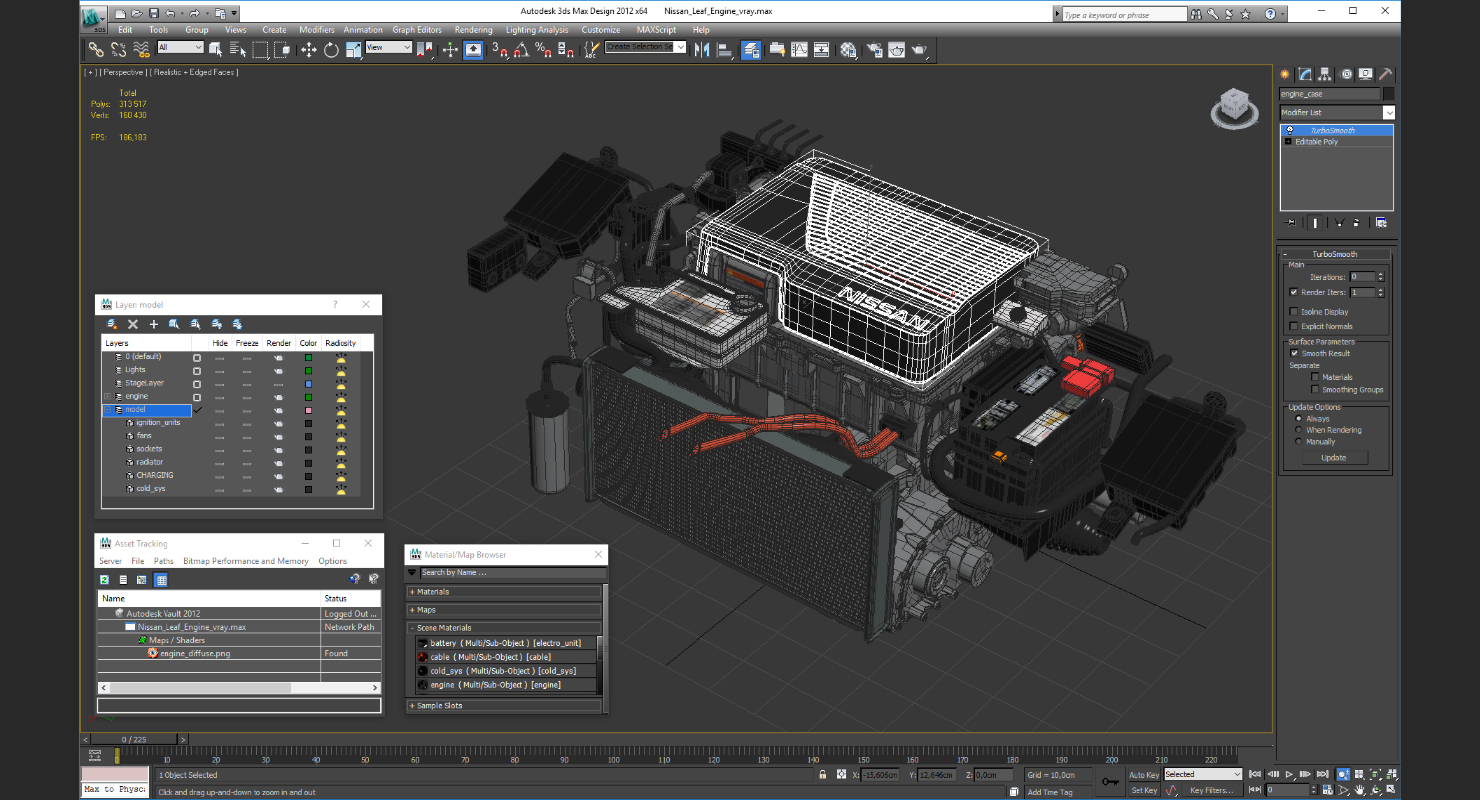
Task: Open the Select by Name tool
Action: click(237, 49)
